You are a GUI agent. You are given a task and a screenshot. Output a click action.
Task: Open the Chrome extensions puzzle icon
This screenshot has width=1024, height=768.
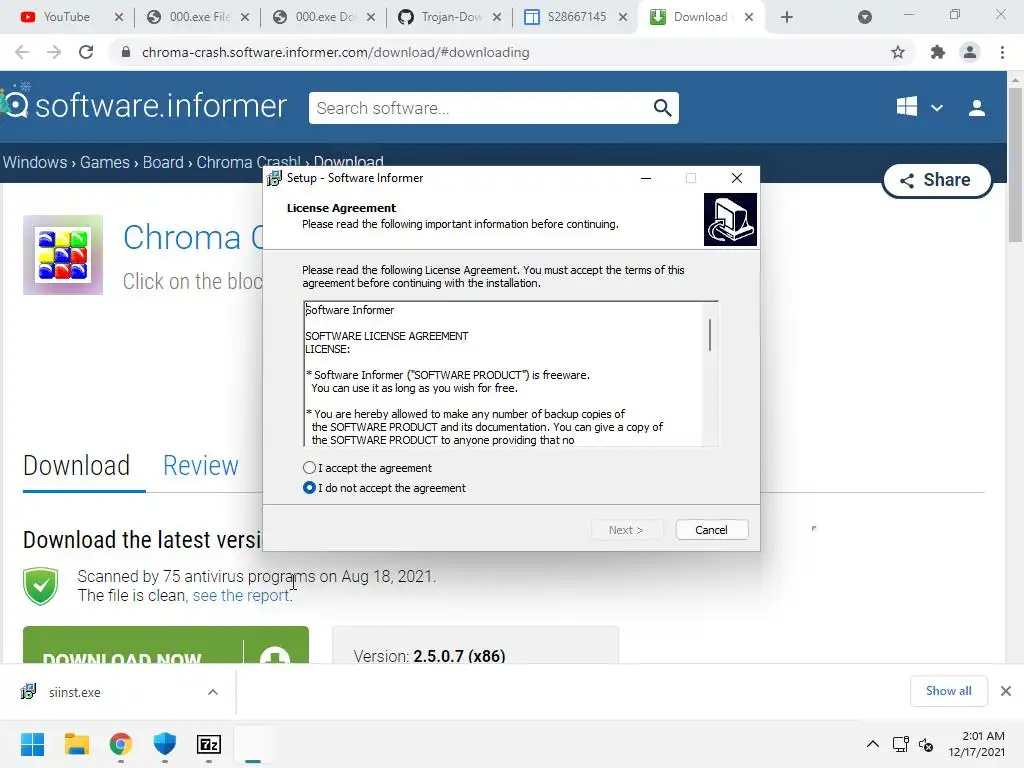coord(938,52)
